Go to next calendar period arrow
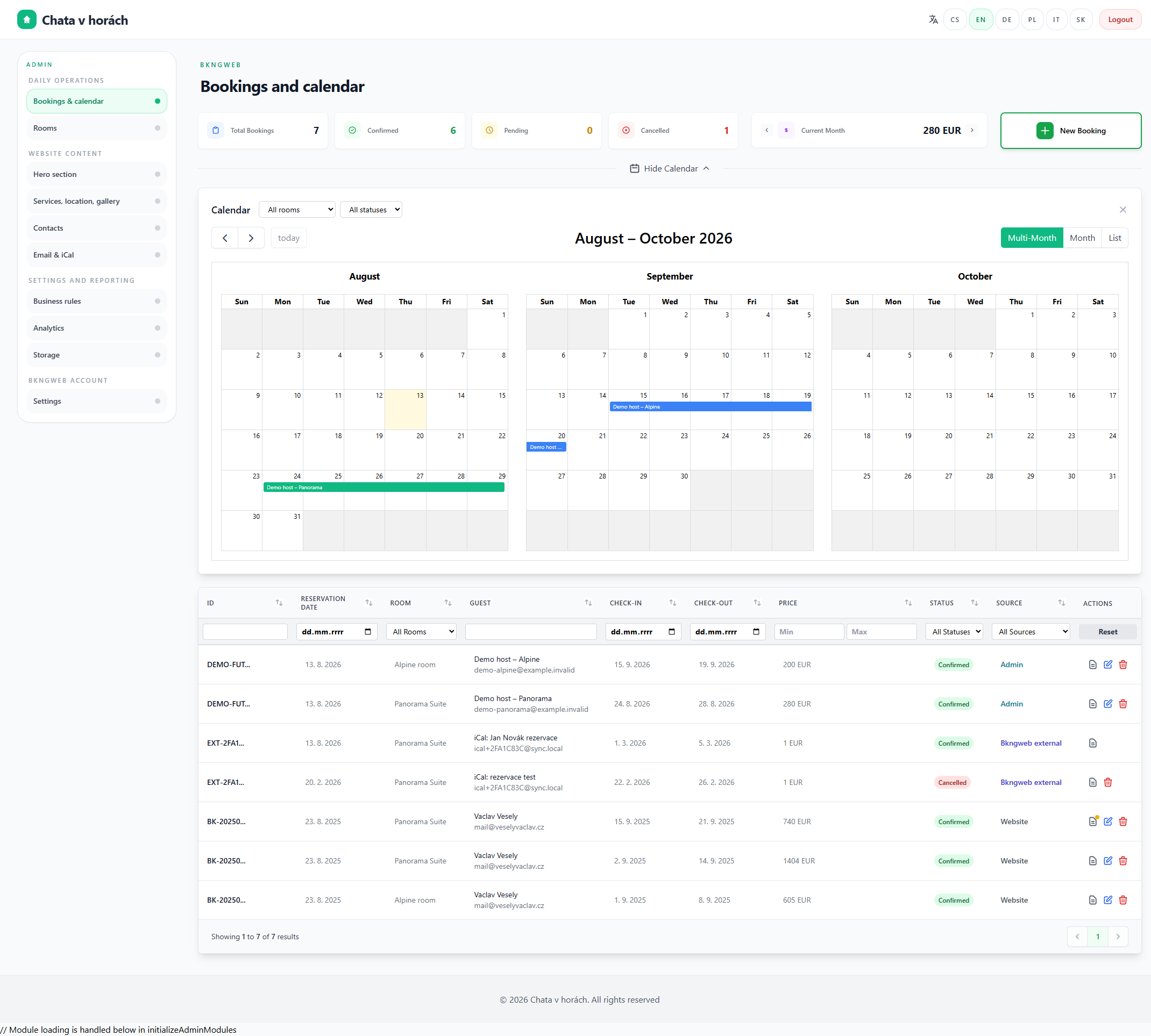Screen dimensions: 1151x1036 click(x=251, y=238)
